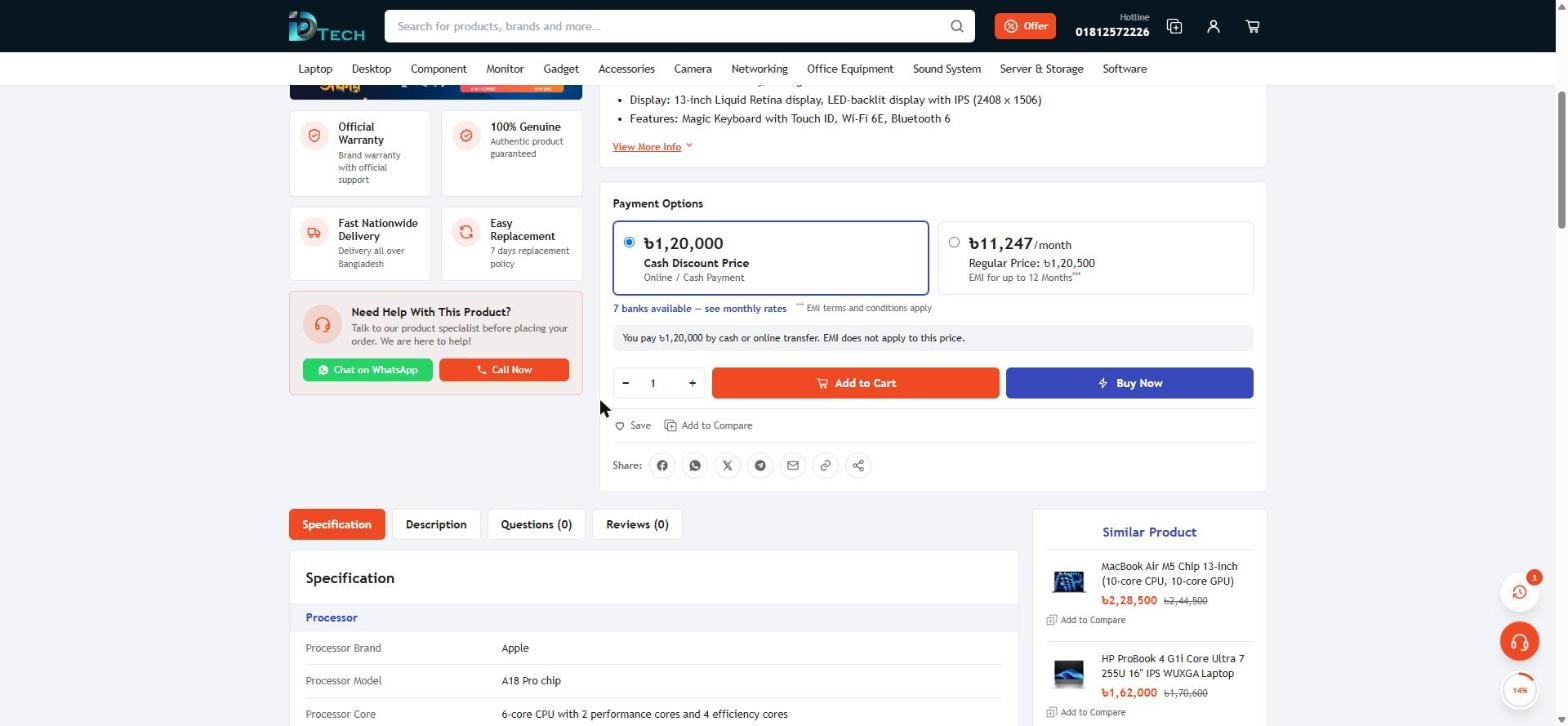Select the Cash Discount Price radio option
Screen dimensions: 1568x726
point(629,243)
